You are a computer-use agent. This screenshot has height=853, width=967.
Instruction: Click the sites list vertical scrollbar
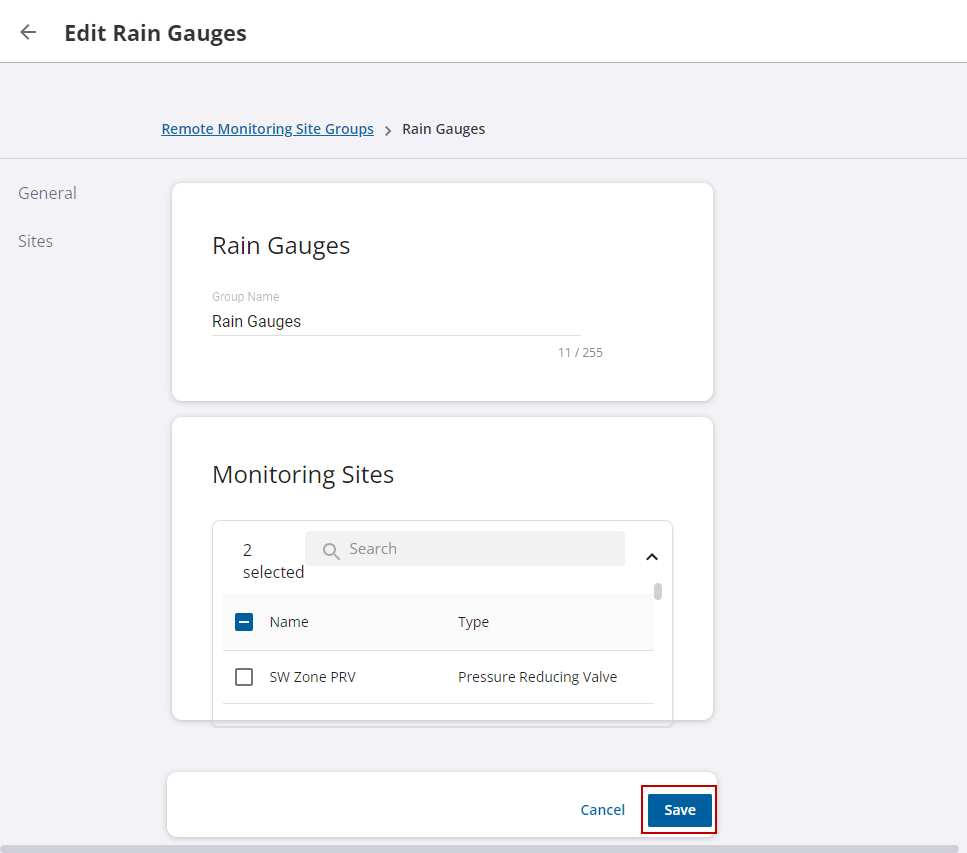click(657, 591)
